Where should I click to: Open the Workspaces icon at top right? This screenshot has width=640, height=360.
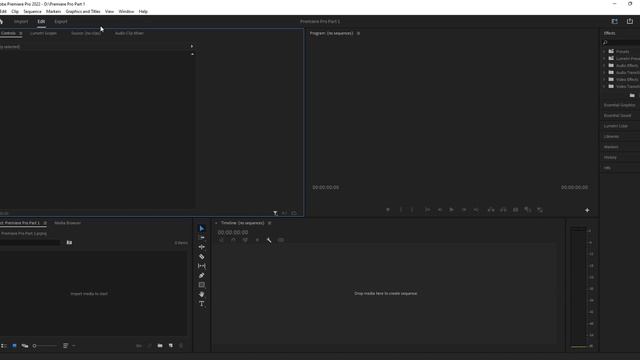615,21
